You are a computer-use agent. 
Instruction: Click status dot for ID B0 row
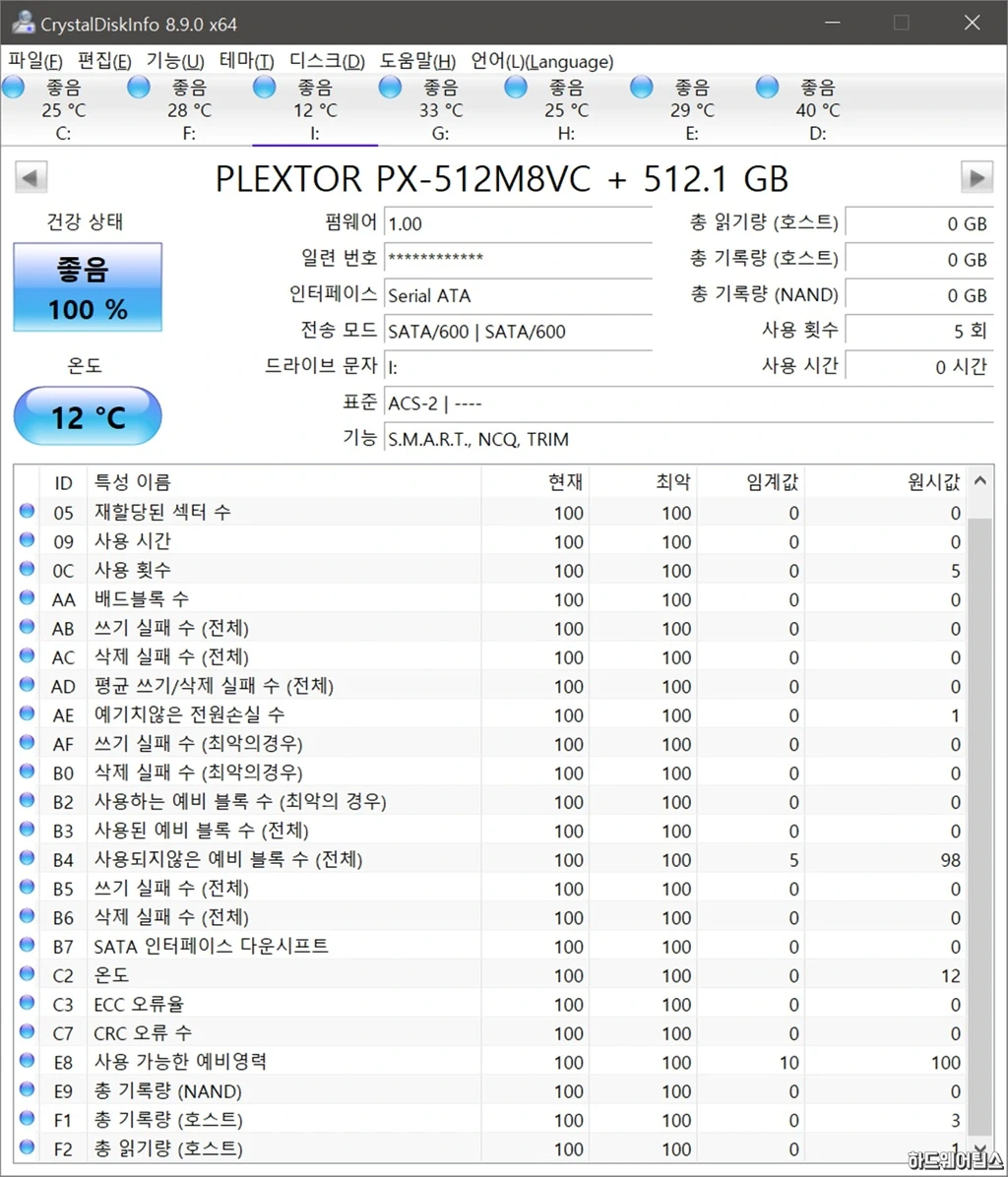point(27,771)
